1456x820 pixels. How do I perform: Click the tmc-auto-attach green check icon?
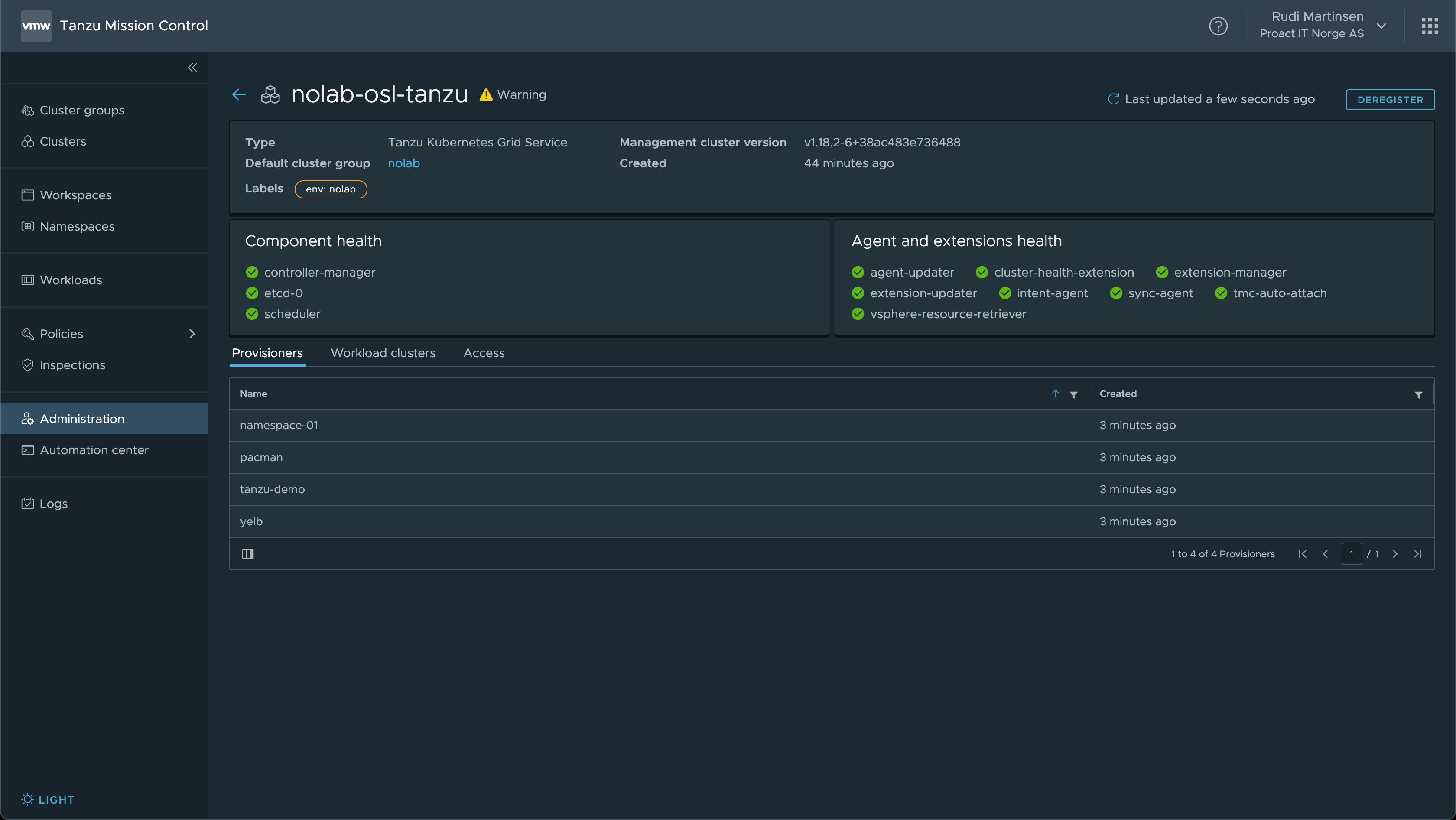(x=1221, y=293)
